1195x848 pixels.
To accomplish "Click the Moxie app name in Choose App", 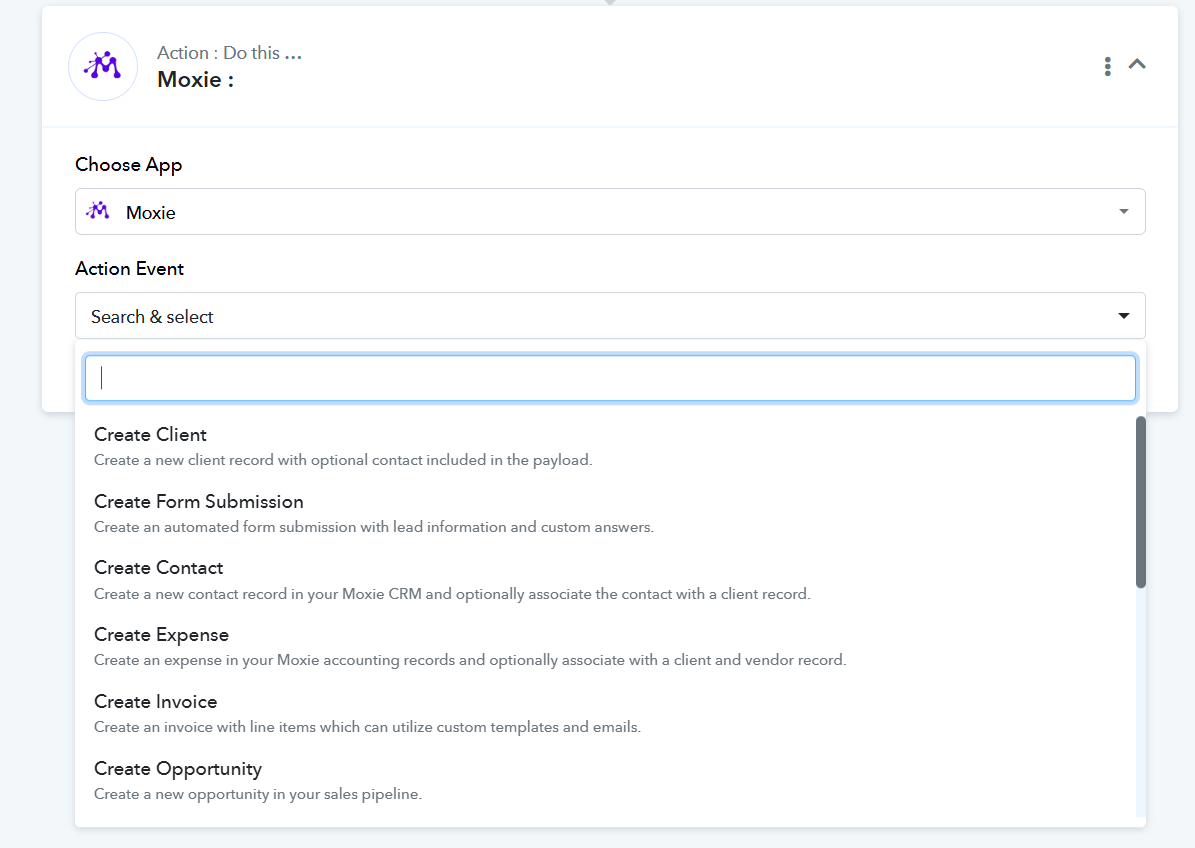I will coord(151,212).
